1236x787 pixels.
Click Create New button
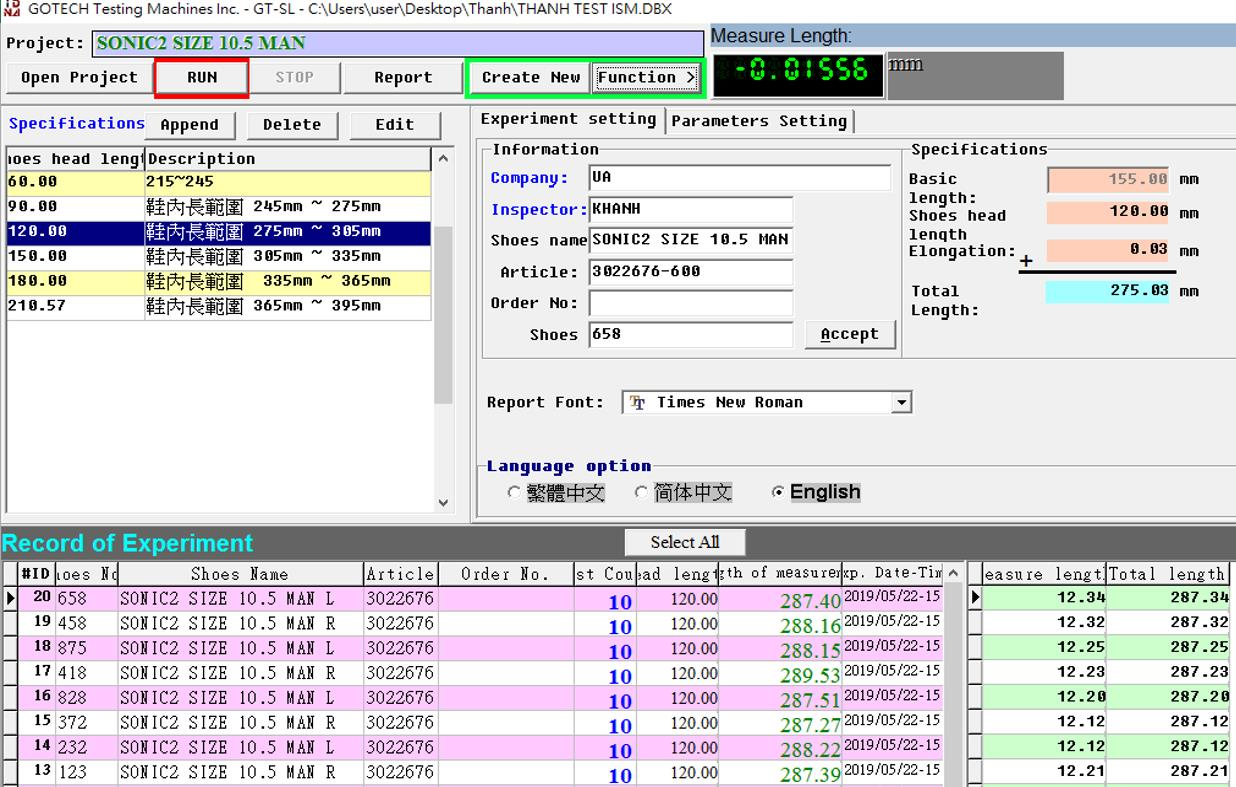[x=530, y=78]
